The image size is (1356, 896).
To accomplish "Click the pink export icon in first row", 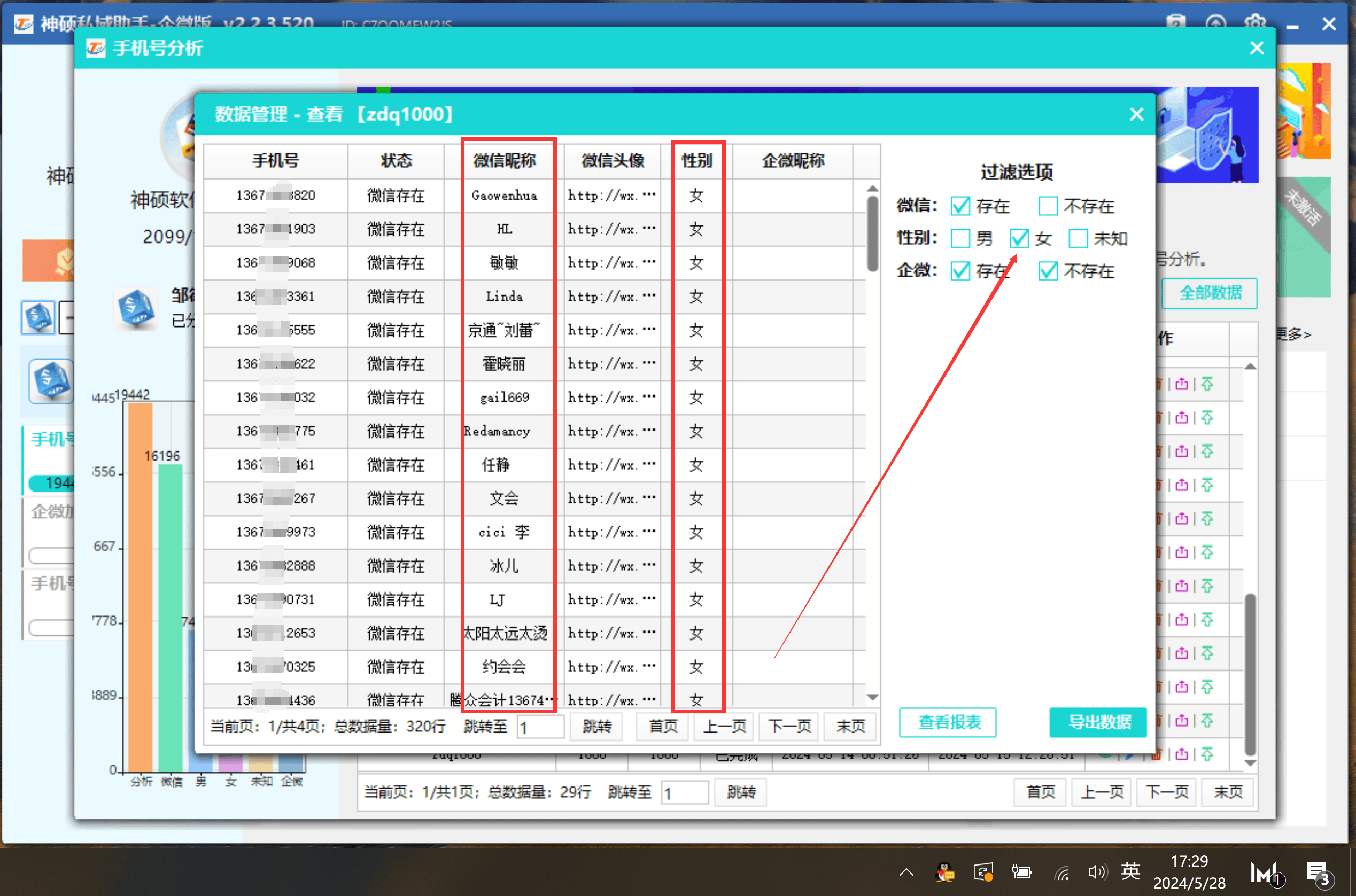I will click(1182, 384).
